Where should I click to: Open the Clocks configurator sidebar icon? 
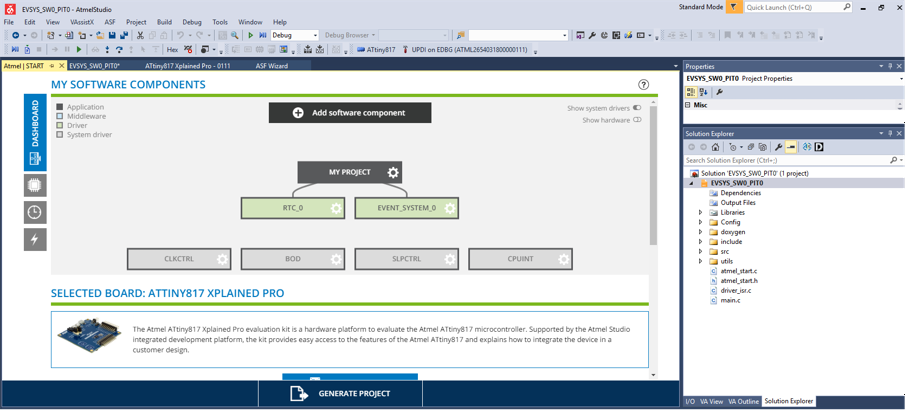(x=35, y=213)
